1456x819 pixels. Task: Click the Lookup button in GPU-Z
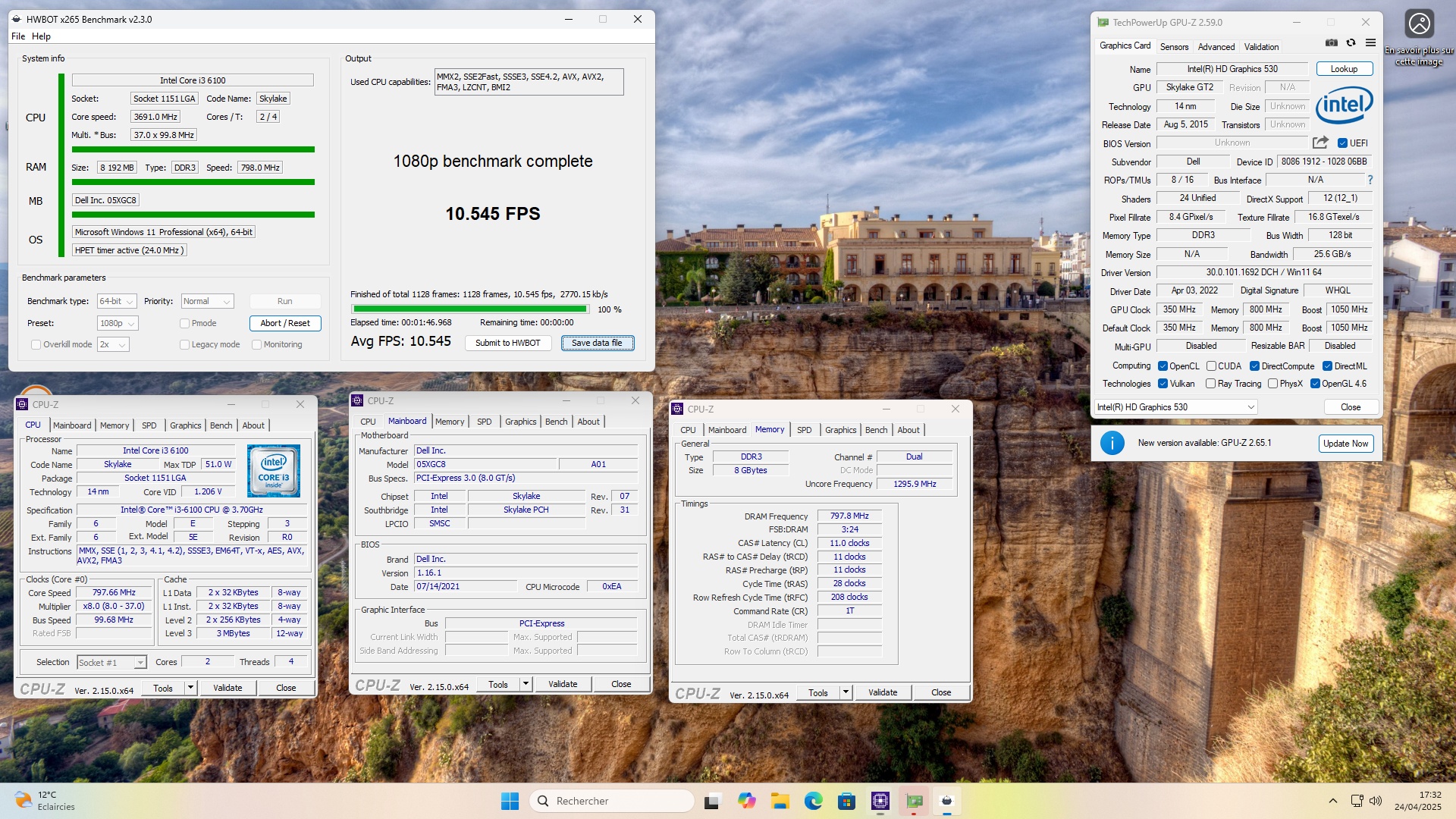pos(1344,69)
